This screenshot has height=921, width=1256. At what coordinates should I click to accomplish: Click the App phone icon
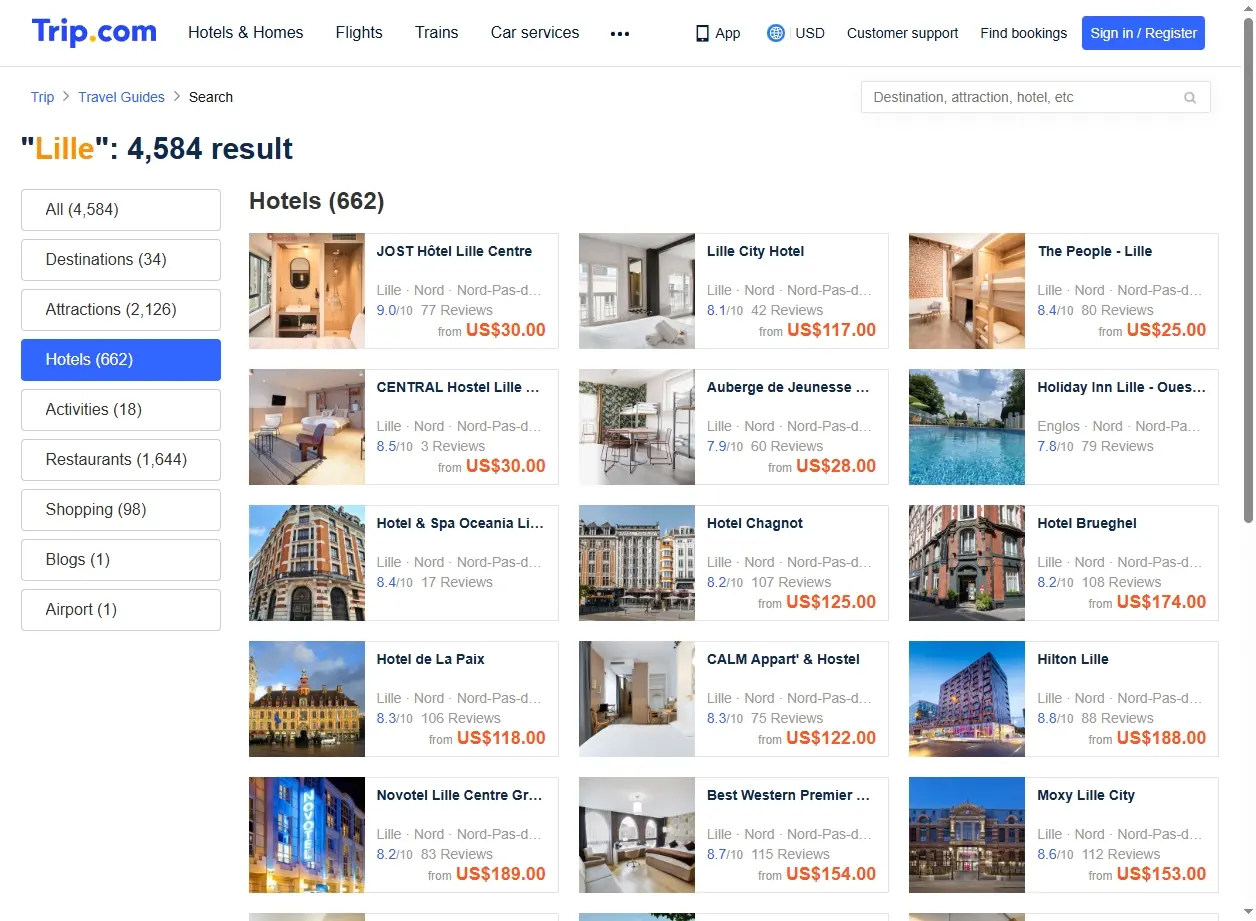702,33
